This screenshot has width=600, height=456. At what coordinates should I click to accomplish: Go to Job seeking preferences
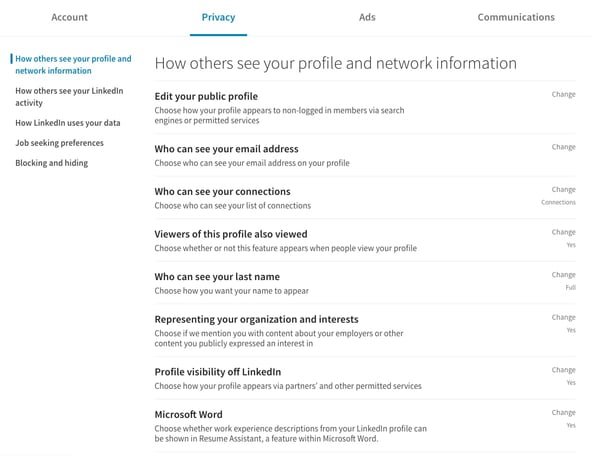tap(59, 143)
